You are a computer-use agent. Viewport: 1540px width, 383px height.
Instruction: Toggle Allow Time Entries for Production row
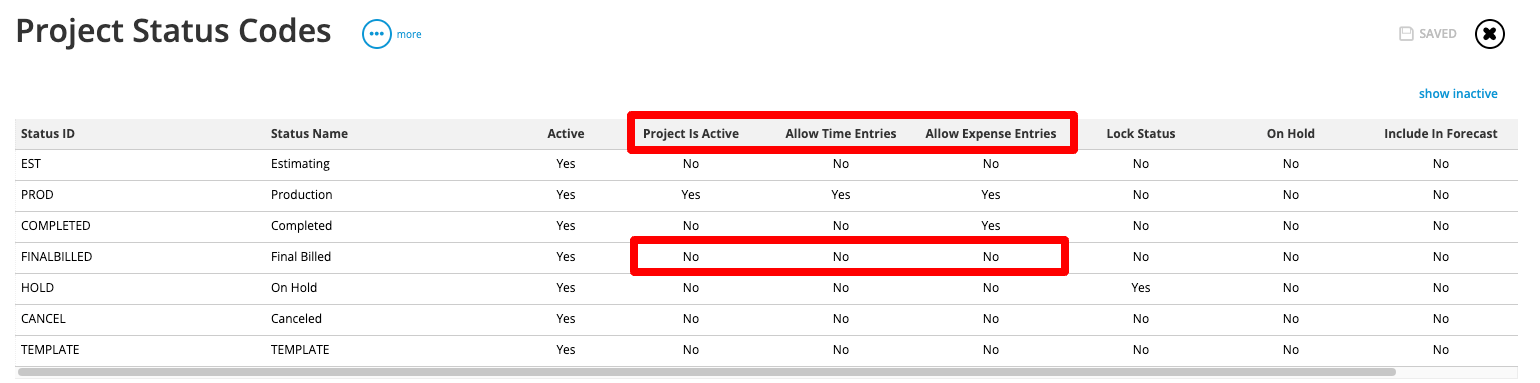pos(841,195)
